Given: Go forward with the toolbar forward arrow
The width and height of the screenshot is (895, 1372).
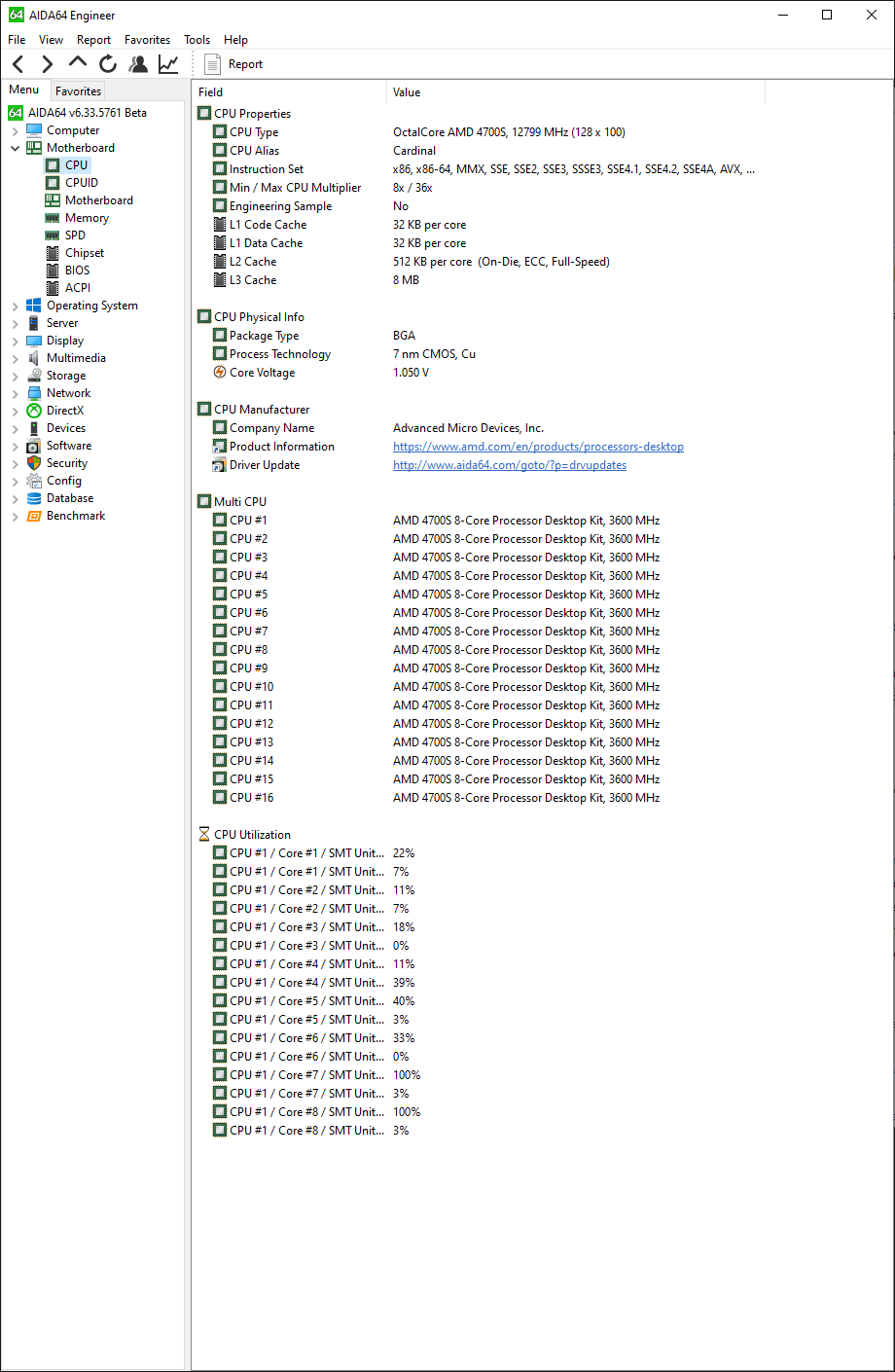Looking at the screenshot, I should click(x=47, y=64).
